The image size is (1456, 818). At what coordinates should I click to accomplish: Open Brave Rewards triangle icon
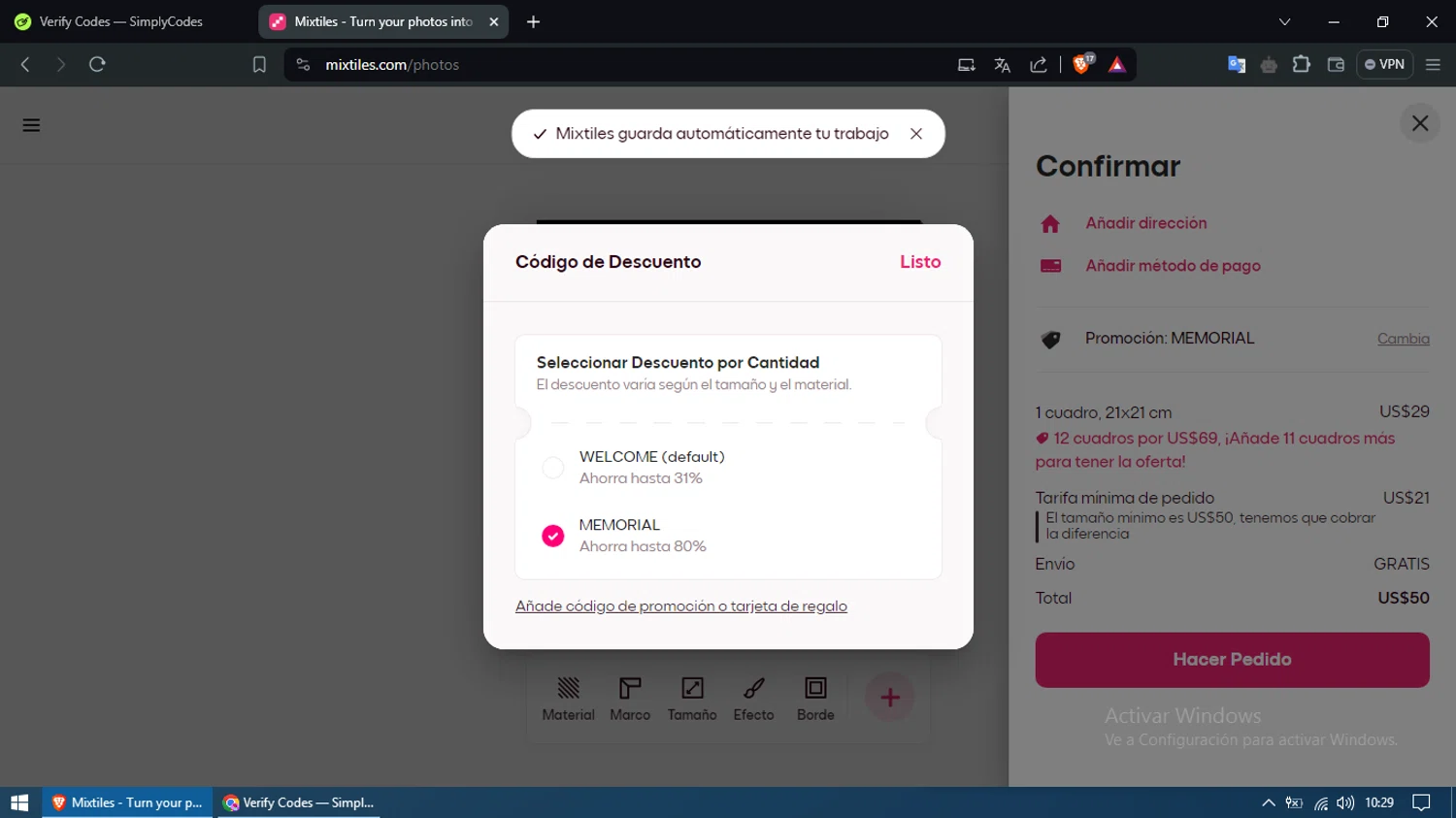1117,65
